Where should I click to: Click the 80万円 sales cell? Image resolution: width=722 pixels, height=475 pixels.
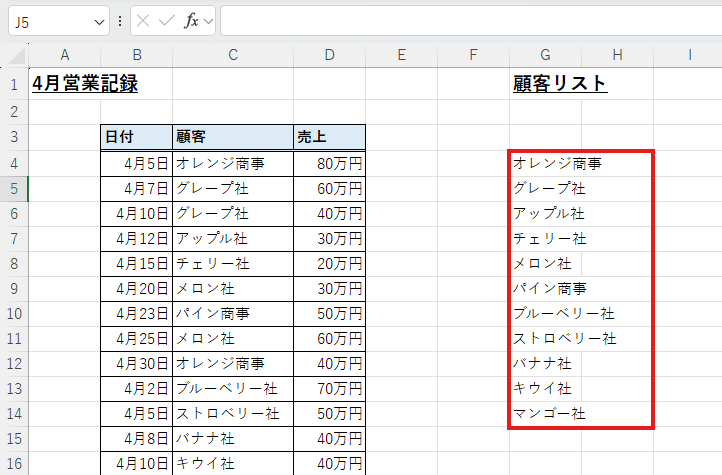pyautogui.click(x=329, y=163)
